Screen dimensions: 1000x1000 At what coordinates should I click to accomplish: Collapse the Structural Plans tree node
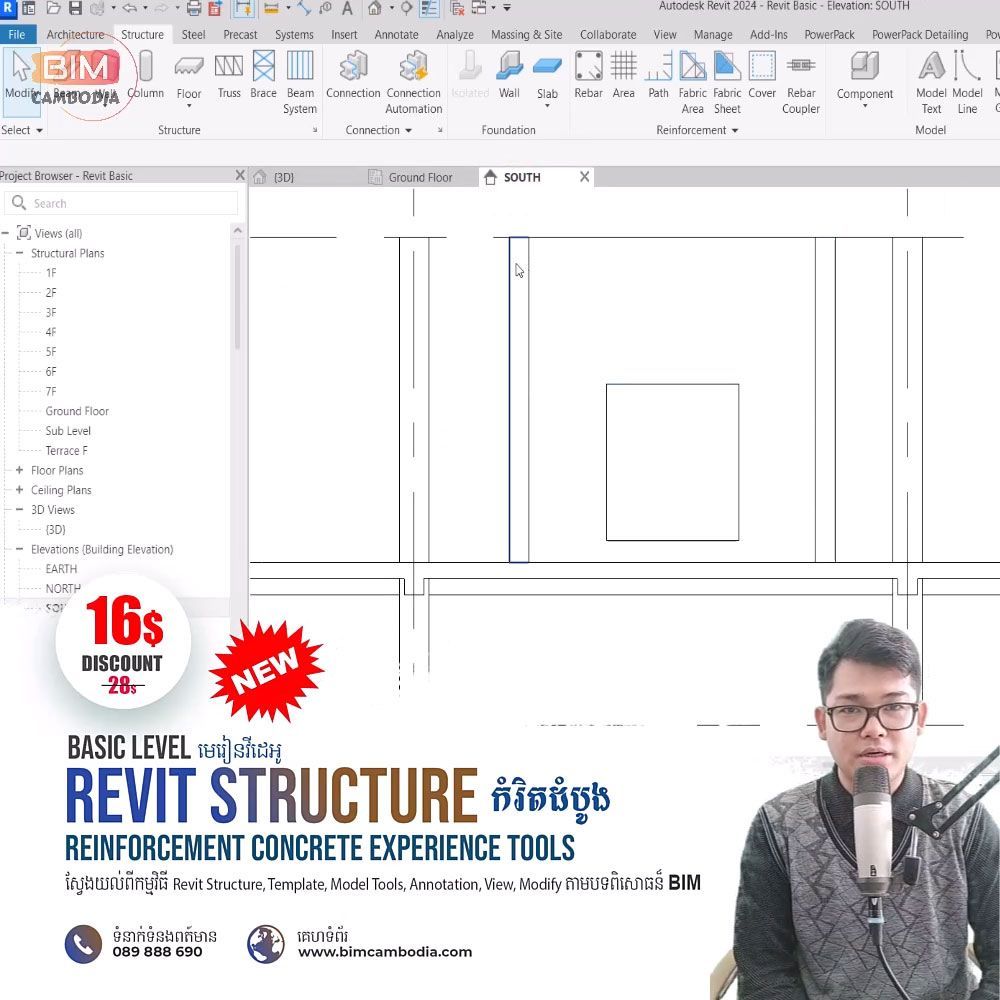(x=19, y=253)
